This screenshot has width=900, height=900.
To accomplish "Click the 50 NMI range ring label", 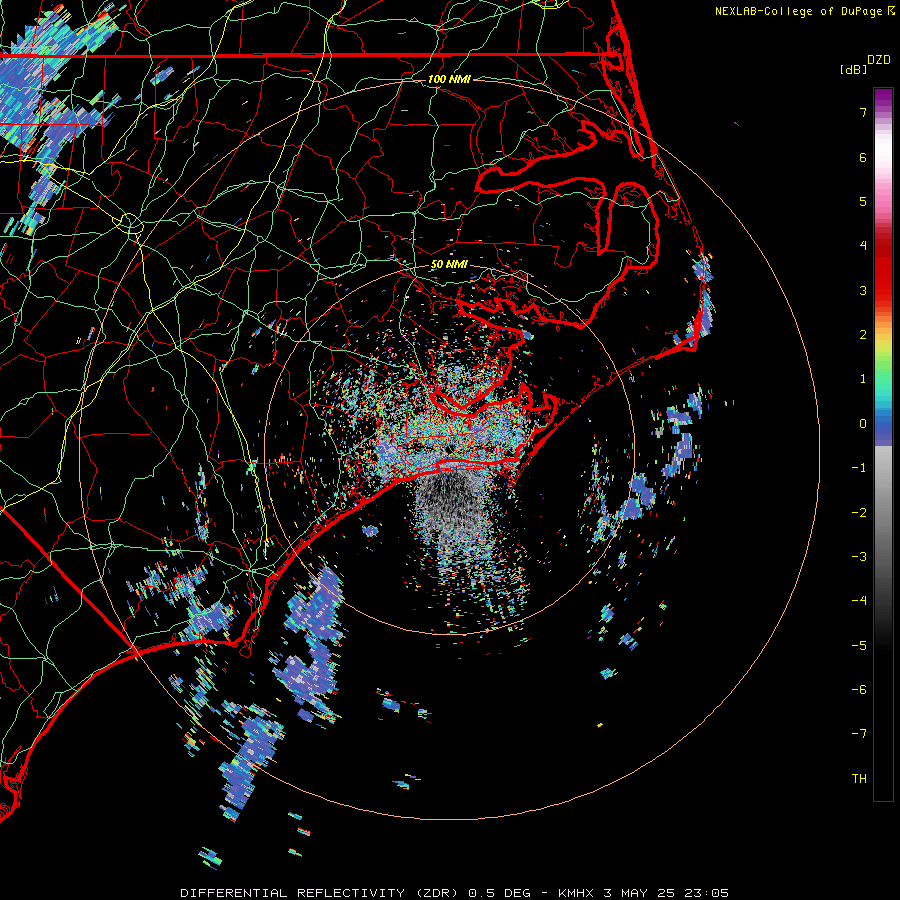I will click(449, 264).
